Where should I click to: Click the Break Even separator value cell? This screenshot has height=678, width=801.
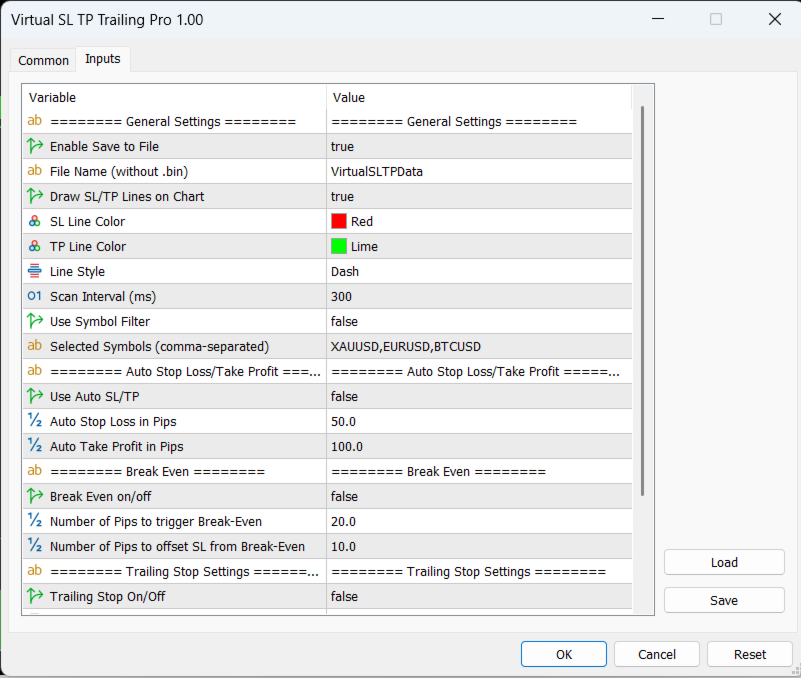(479, 472)
